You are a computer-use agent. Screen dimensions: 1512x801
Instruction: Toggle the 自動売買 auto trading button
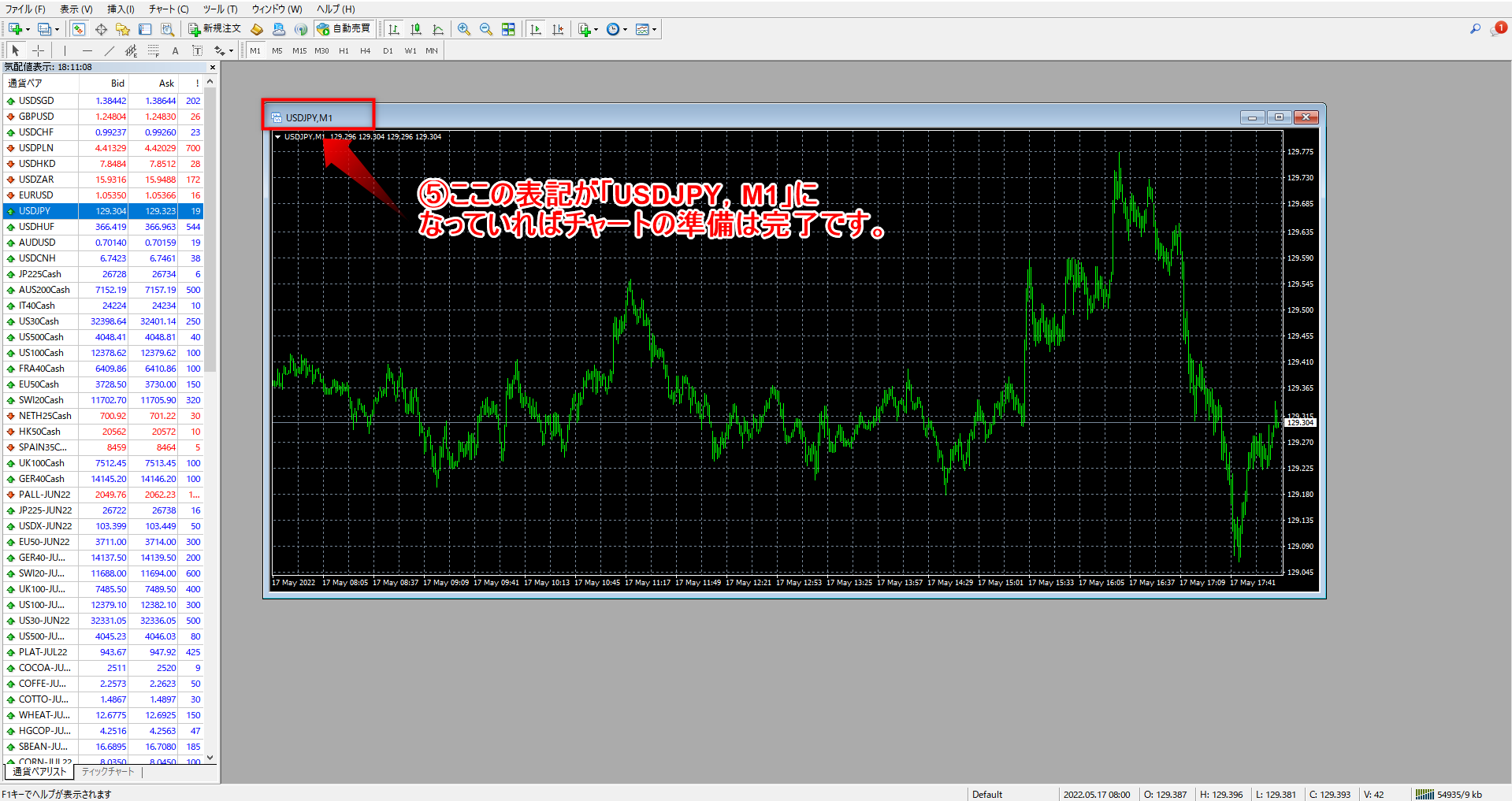(x=344, y=29)
